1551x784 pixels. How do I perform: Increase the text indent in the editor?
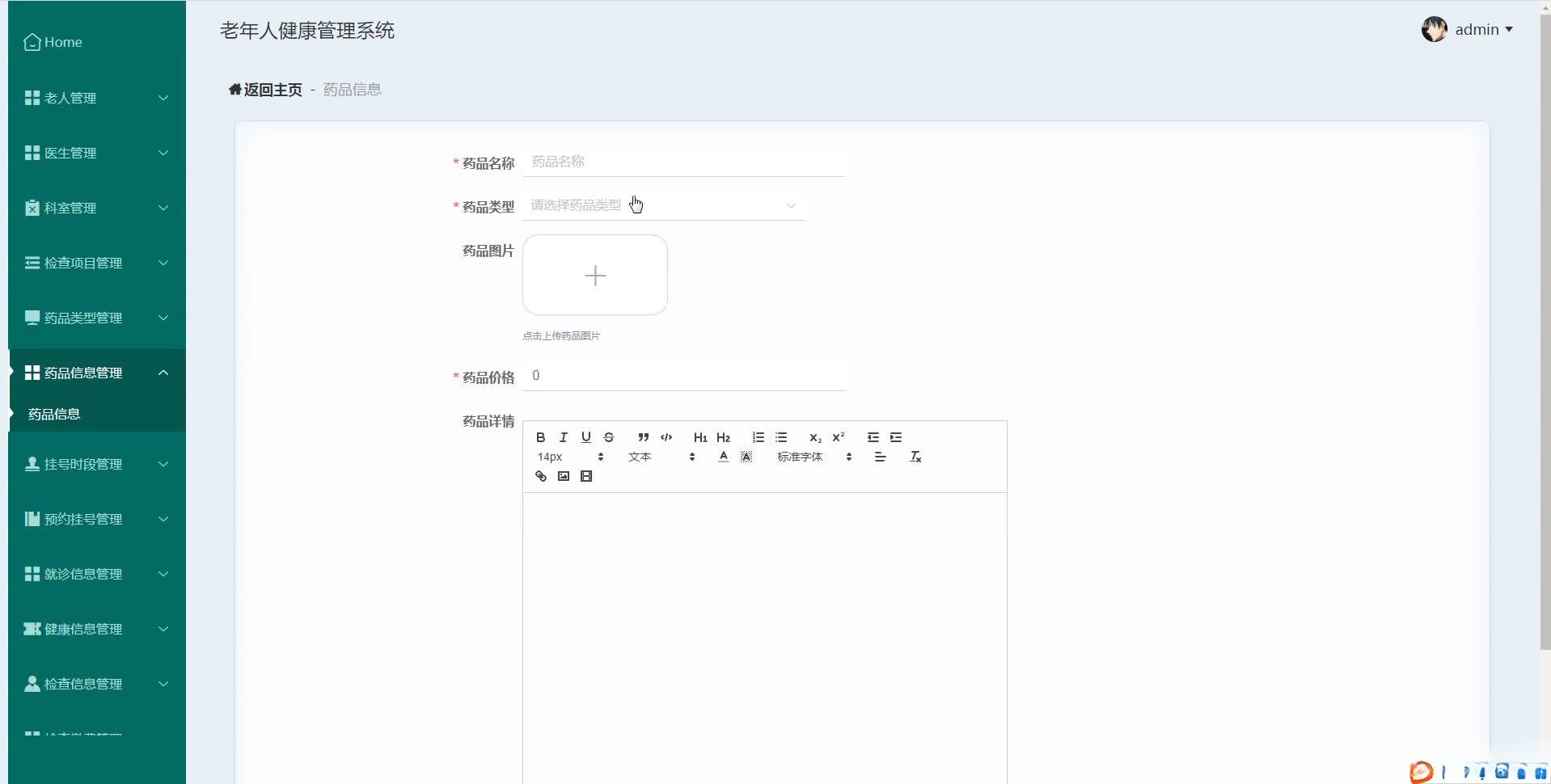[896, 437]
